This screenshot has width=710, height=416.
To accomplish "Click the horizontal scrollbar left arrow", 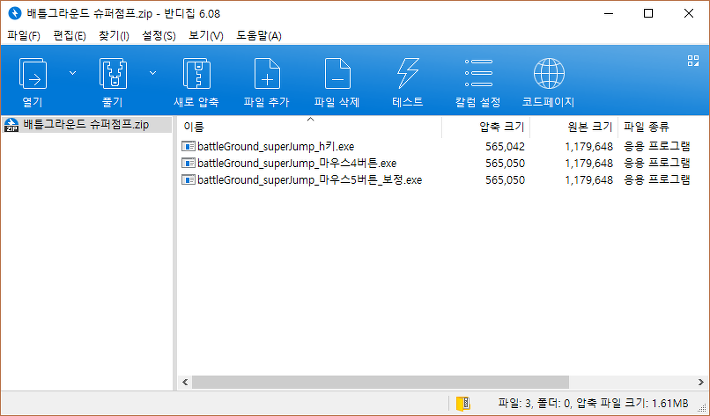I will point(185,382).
